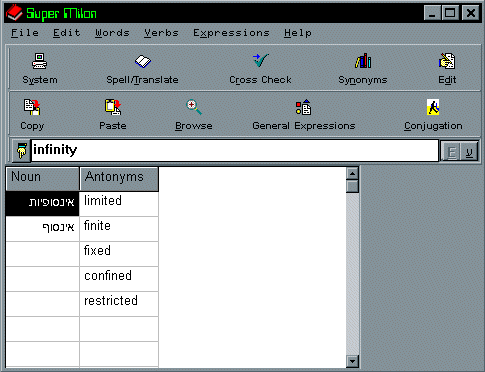Select the Spell/Translate book icon
The height and width of the screenshot is (372, 485).
143,61
